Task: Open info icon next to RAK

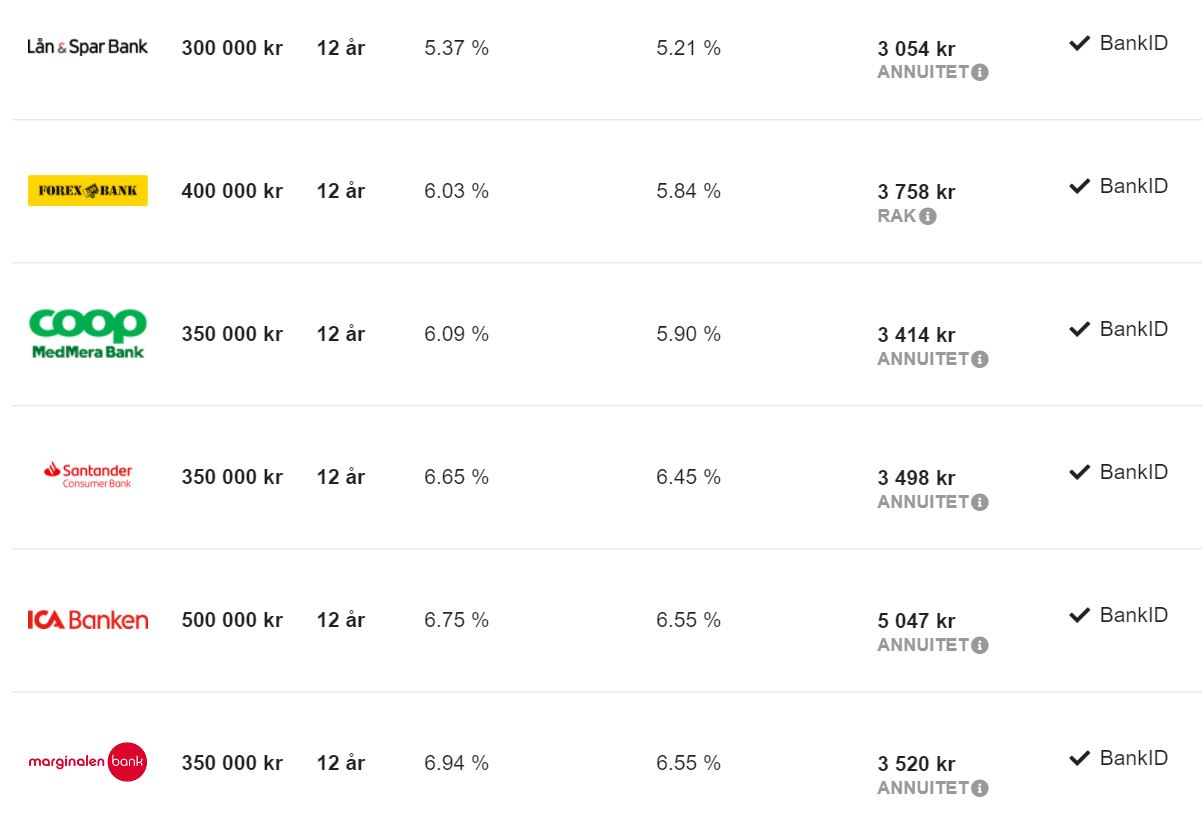Action: click(x=928, y=216)
